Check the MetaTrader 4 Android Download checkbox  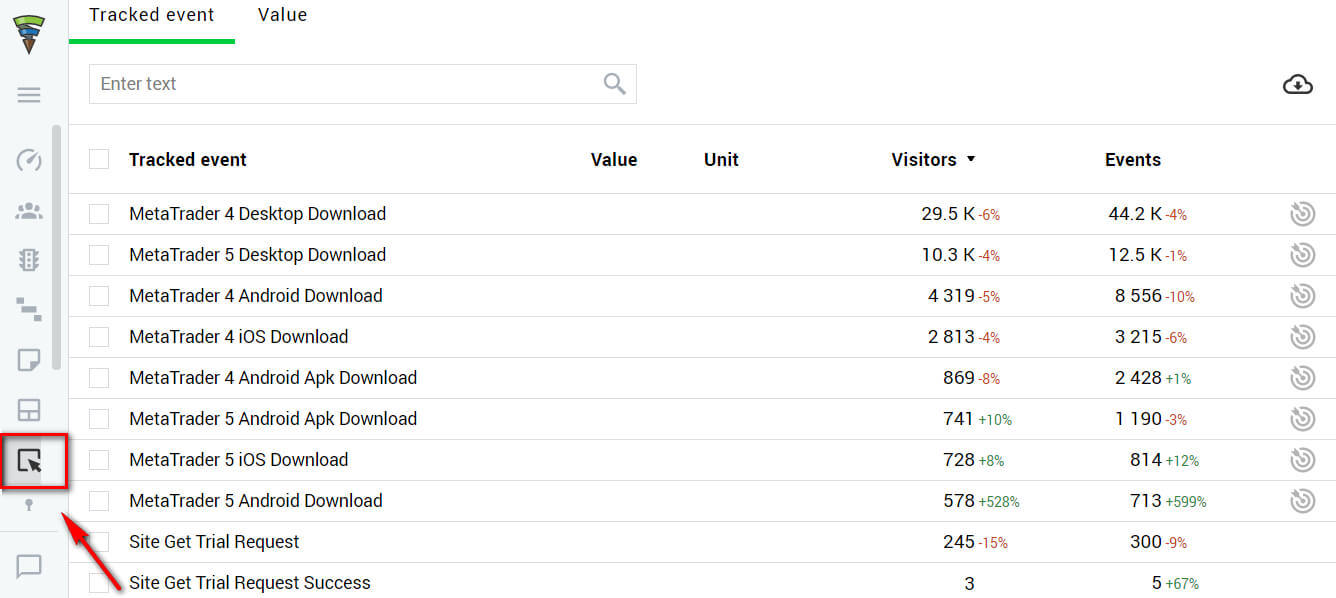coord(99,296)
